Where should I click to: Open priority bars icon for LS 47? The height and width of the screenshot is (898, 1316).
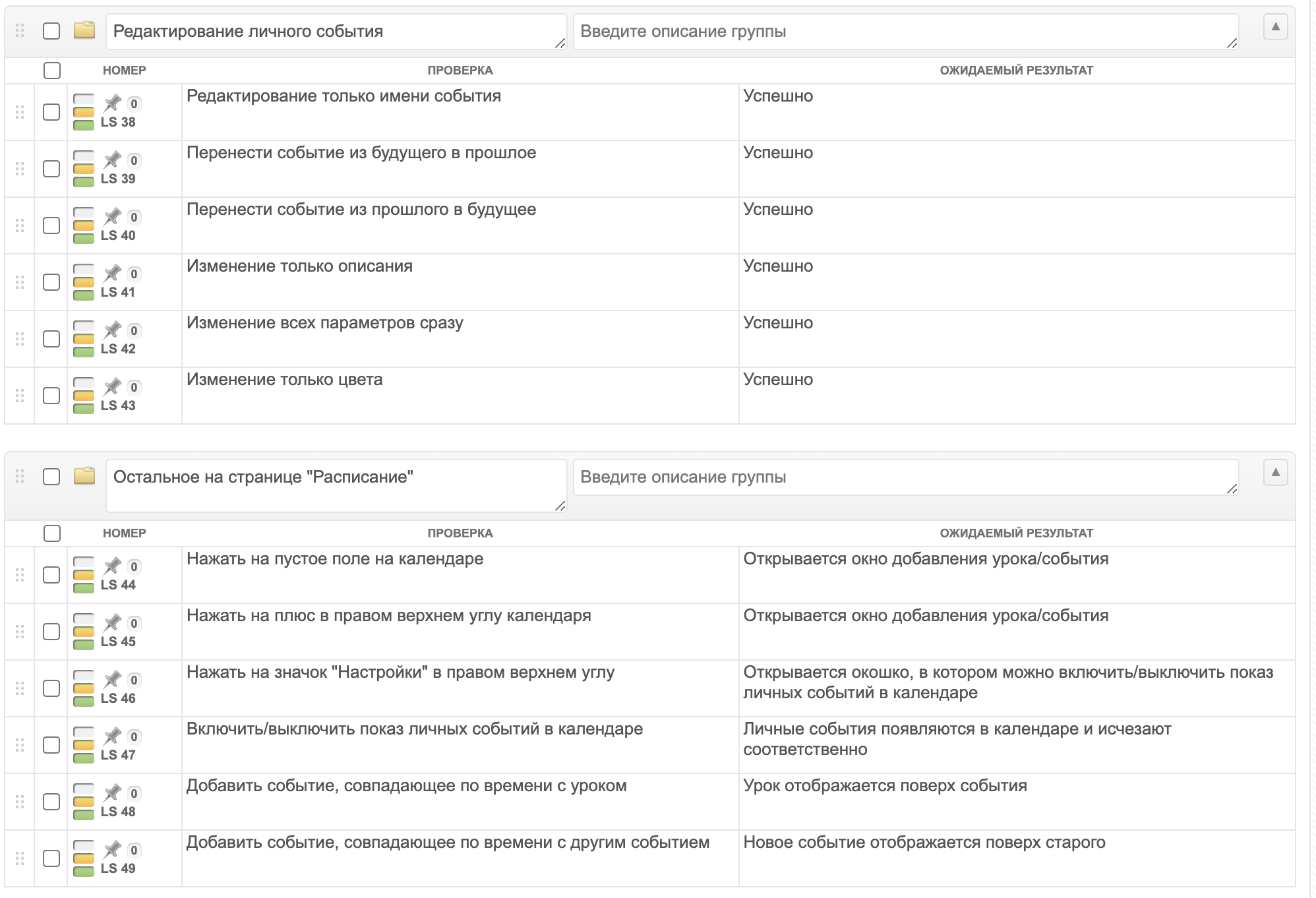[x=84, y=745]
